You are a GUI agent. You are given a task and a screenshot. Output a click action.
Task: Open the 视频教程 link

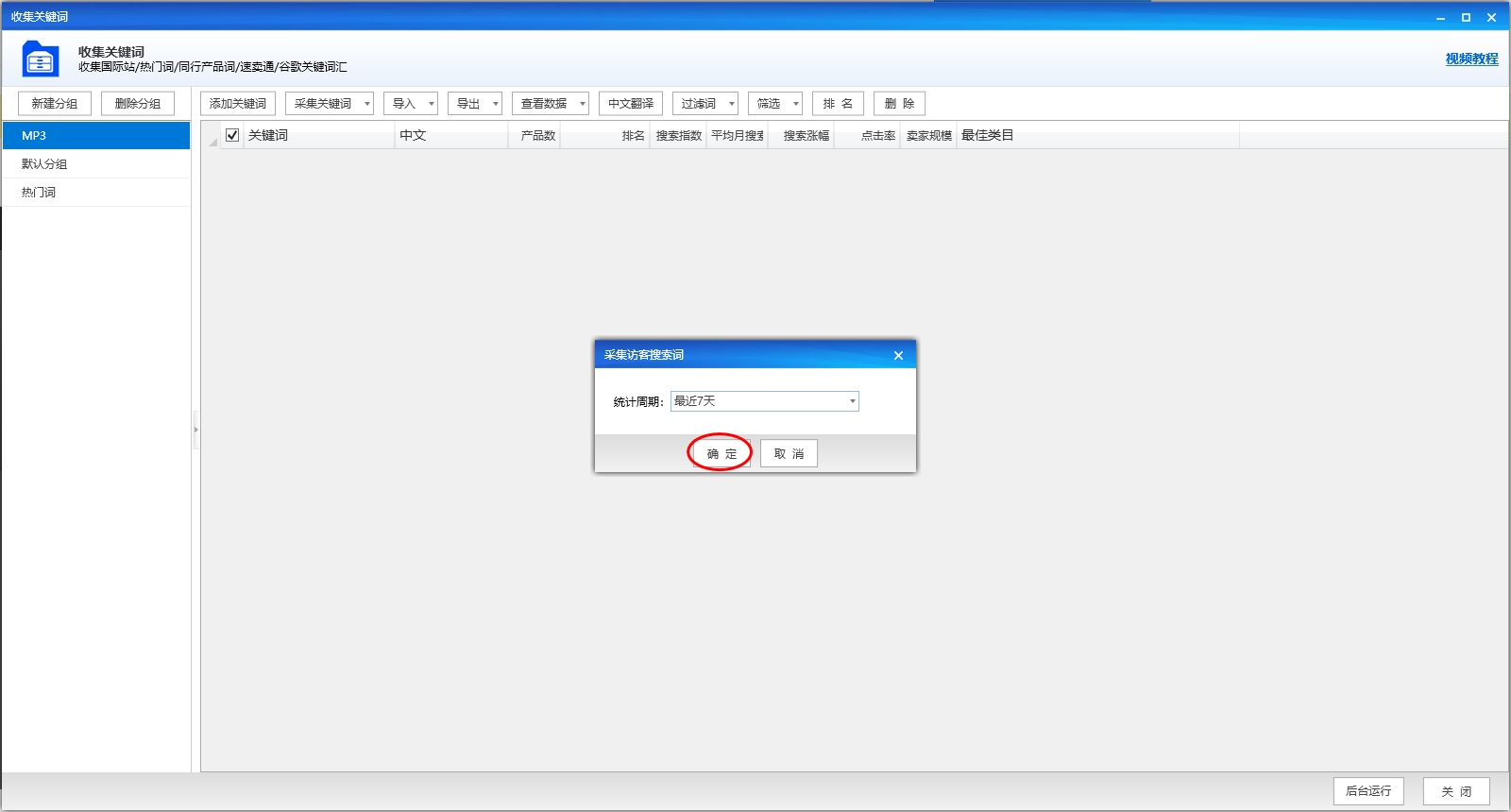coord(1471,59)
